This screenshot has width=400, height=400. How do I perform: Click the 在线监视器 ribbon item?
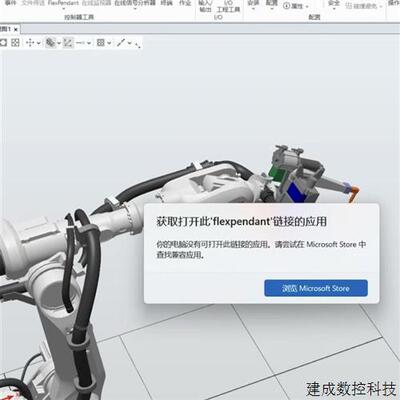96,3
